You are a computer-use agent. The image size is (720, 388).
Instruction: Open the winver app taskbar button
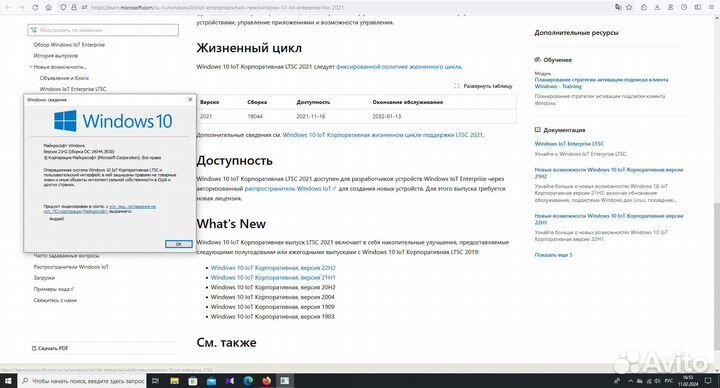click(x=285, y=381)
